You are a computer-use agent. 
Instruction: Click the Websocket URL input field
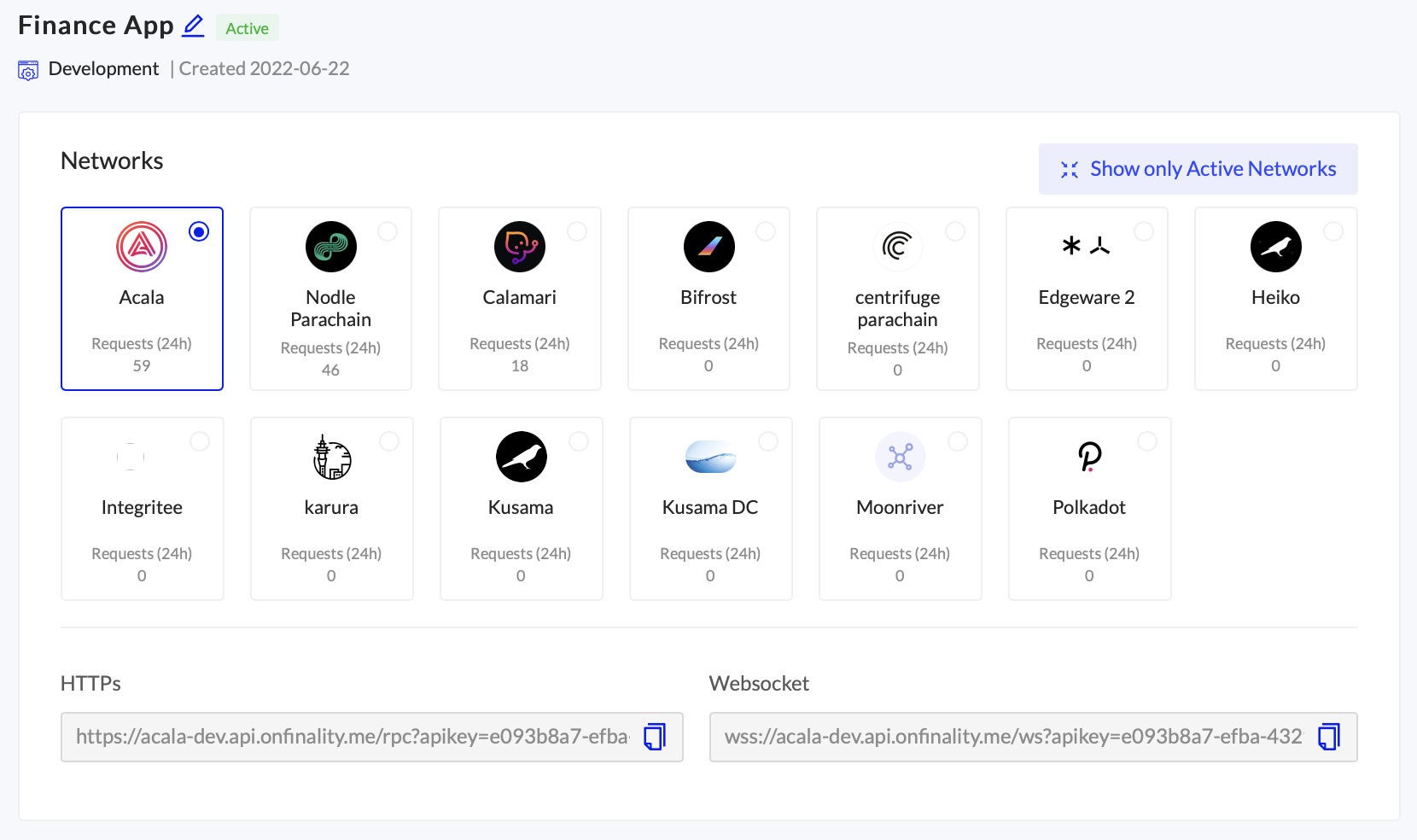[1012, 737]
